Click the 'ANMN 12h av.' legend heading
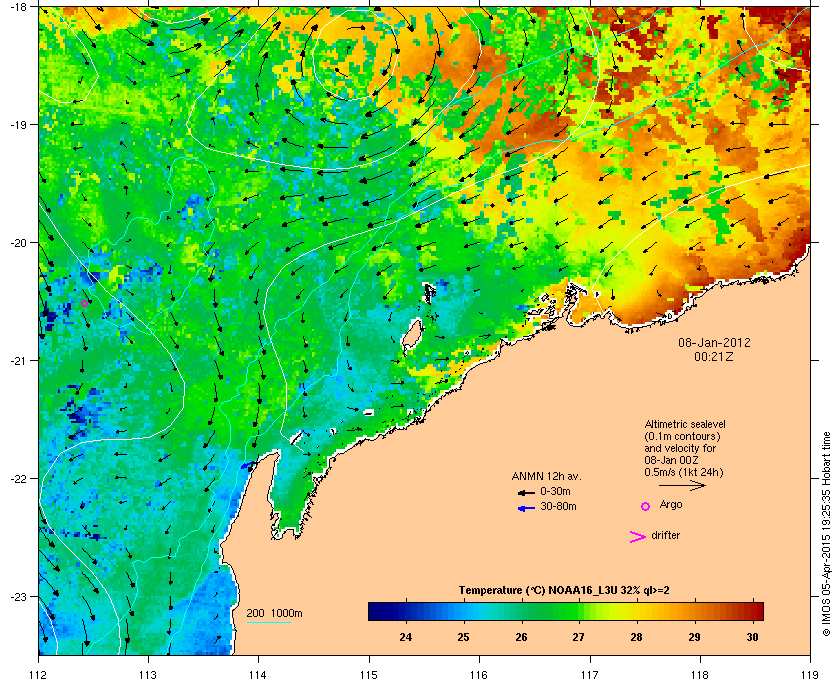The height and width of the screenshot is (680, 840). click(x=546, y=476)
